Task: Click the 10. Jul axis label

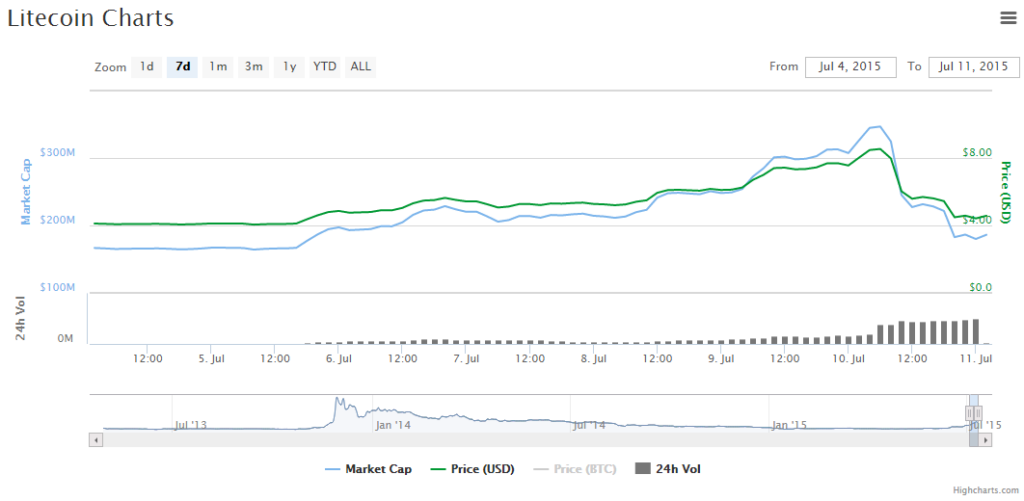Action: pos(848,358)
